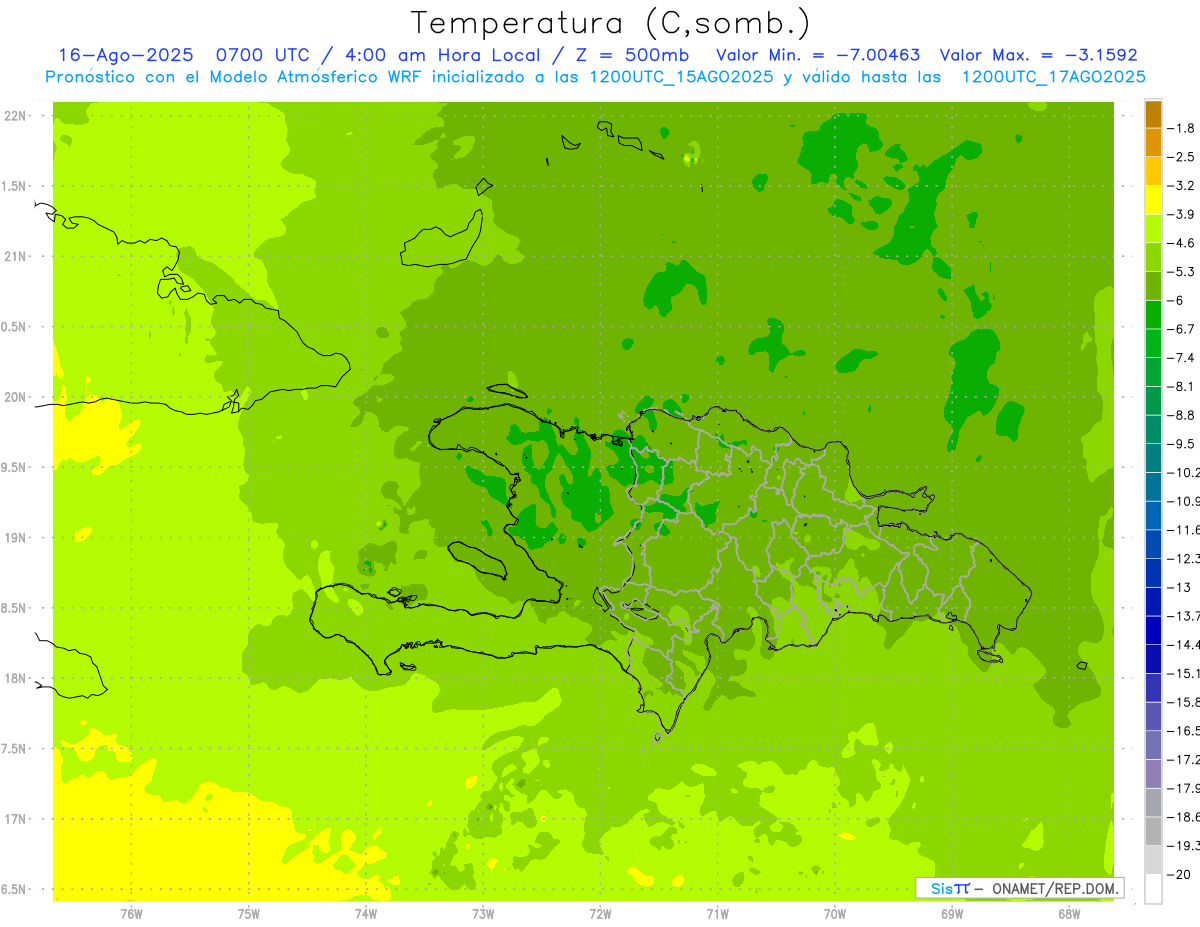1200x927 pixels.
Task: Click the "69W" longitude label
Action: (952, 913)
